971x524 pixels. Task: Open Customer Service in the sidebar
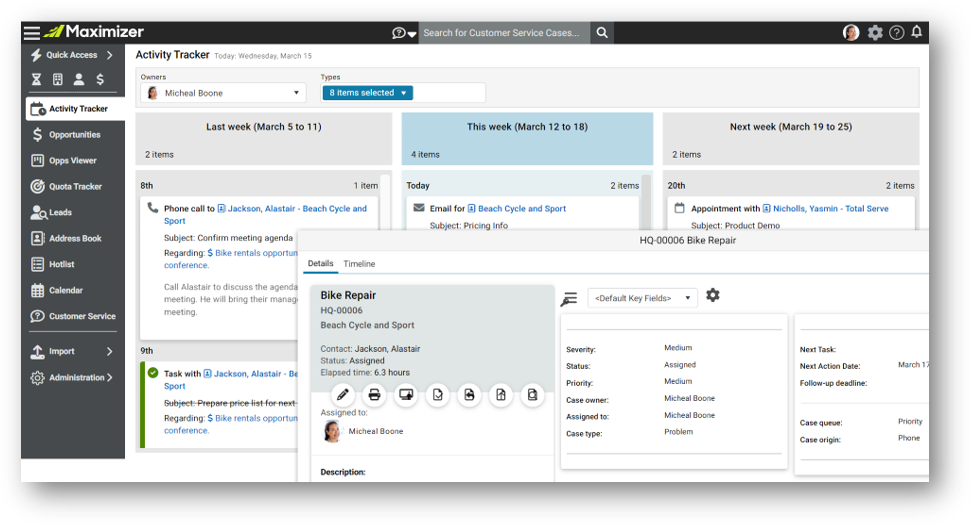point(73,317)
